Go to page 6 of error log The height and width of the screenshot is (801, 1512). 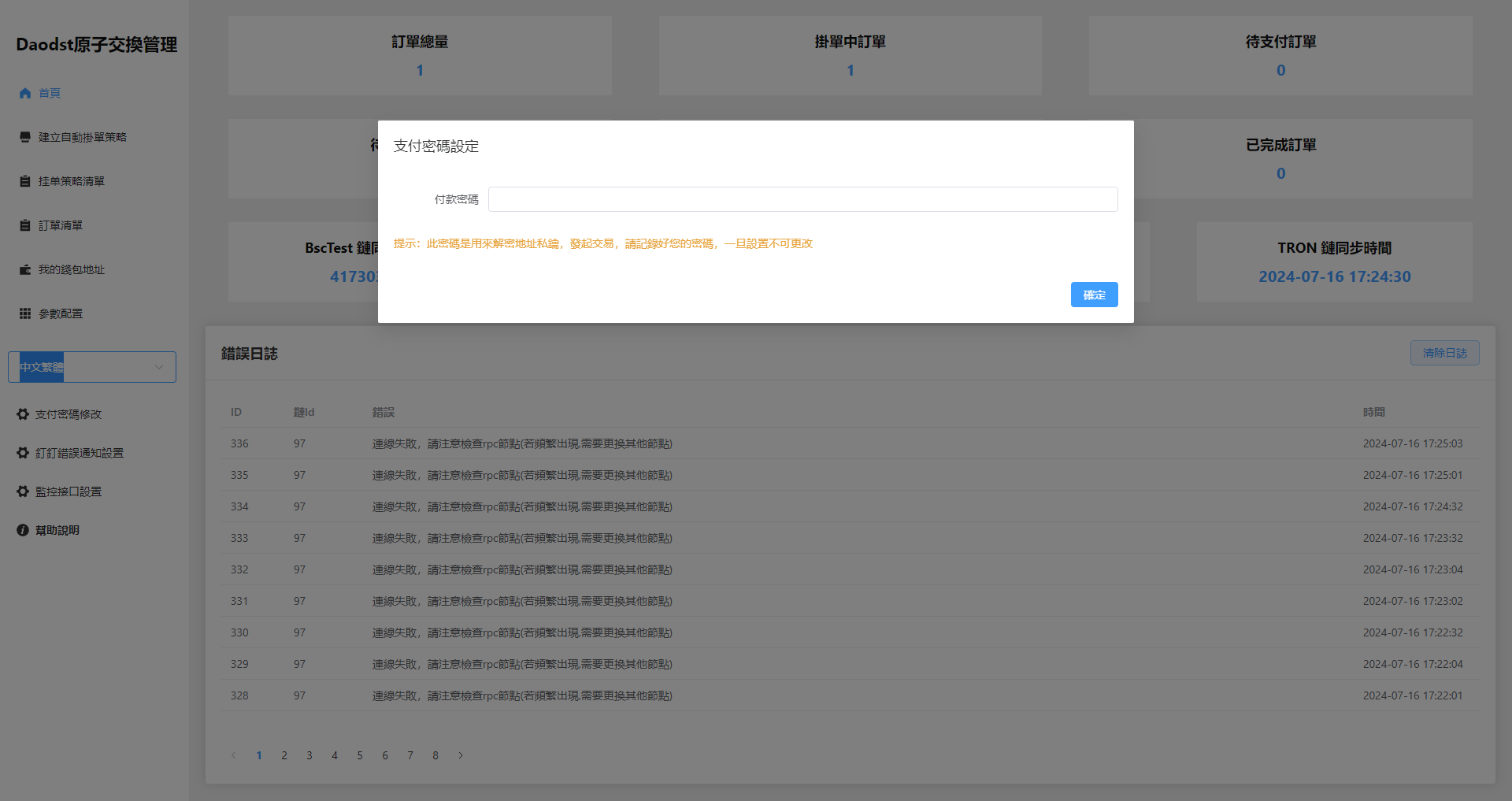pyautogui.click(x=385, y=755)
